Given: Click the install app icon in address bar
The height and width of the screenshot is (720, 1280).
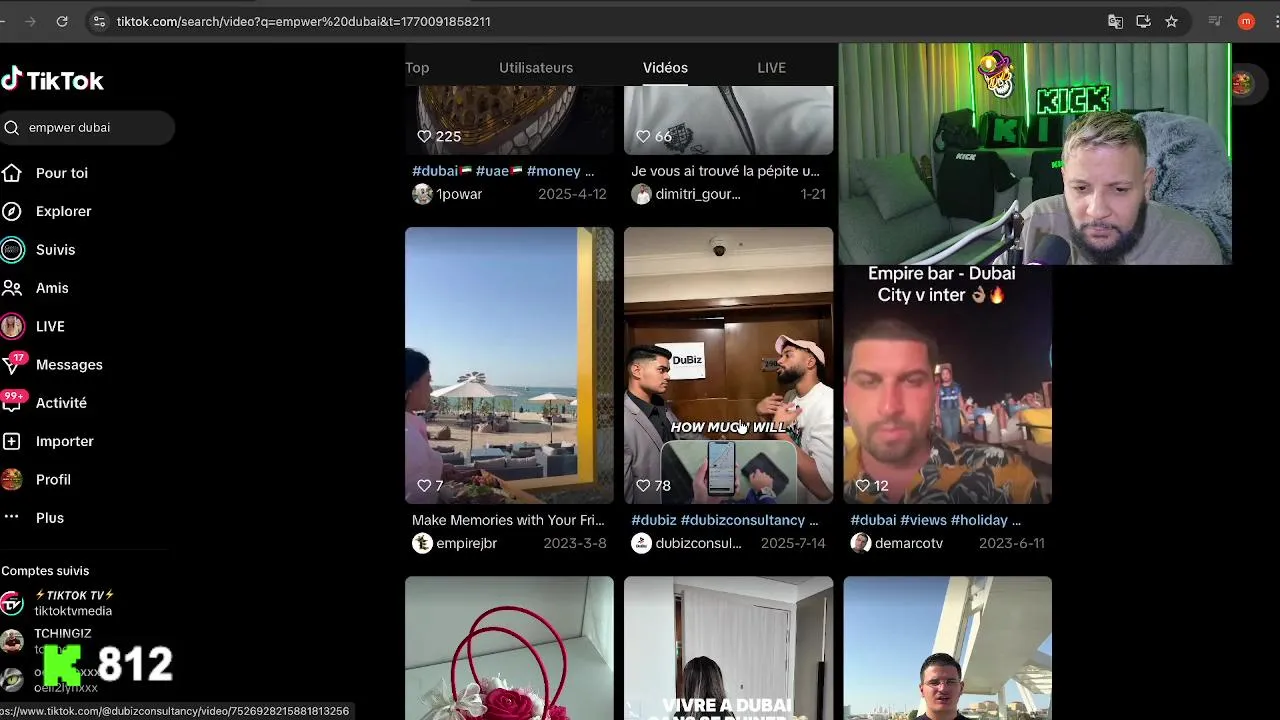Looking at the screenshot, I should coord(1143,21).
